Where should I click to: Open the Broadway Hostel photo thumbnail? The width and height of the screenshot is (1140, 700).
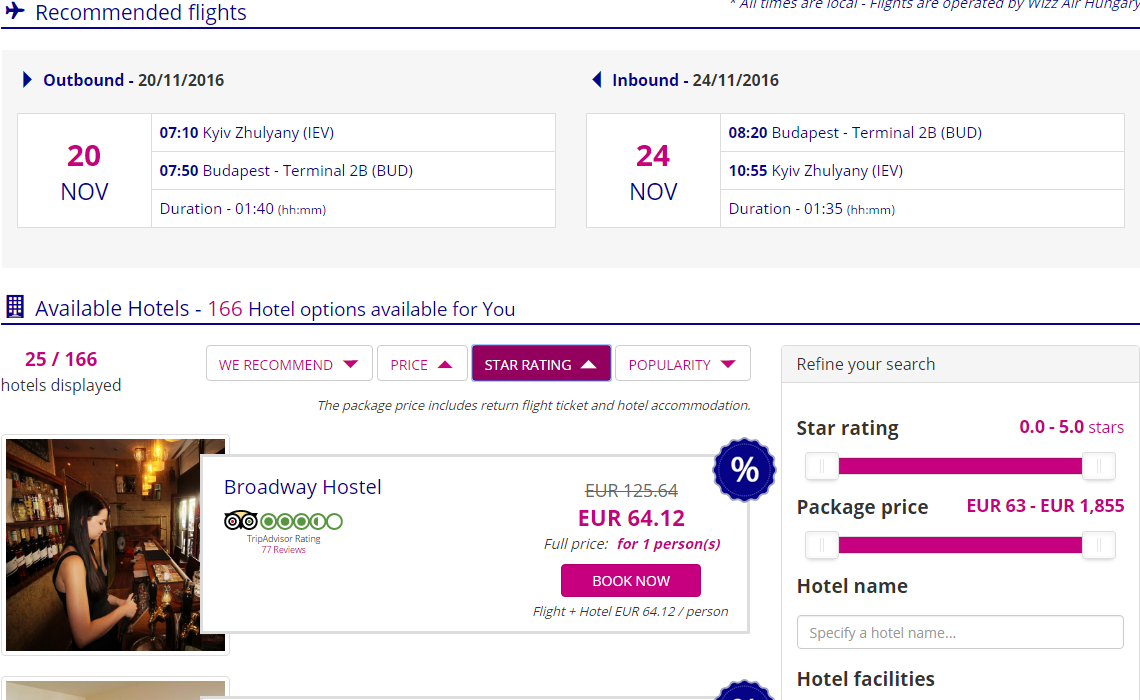[115, 545]
